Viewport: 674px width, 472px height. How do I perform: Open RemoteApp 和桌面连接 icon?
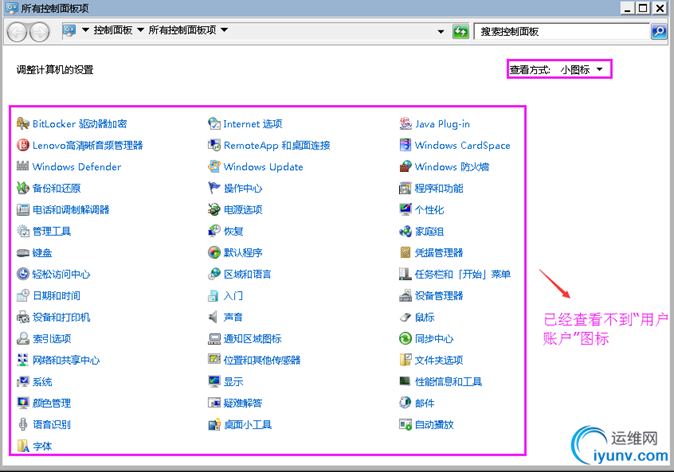pyautogui.click(x=214, y=145)
